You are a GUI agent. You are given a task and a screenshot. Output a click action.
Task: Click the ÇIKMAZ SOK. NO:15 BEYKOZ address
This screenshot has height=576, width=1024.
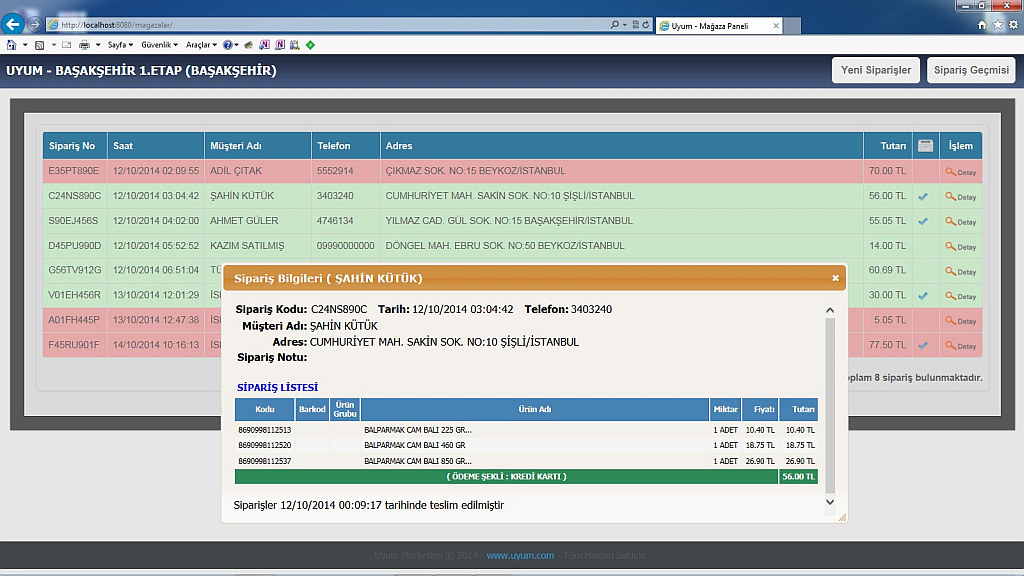point(475,170)
